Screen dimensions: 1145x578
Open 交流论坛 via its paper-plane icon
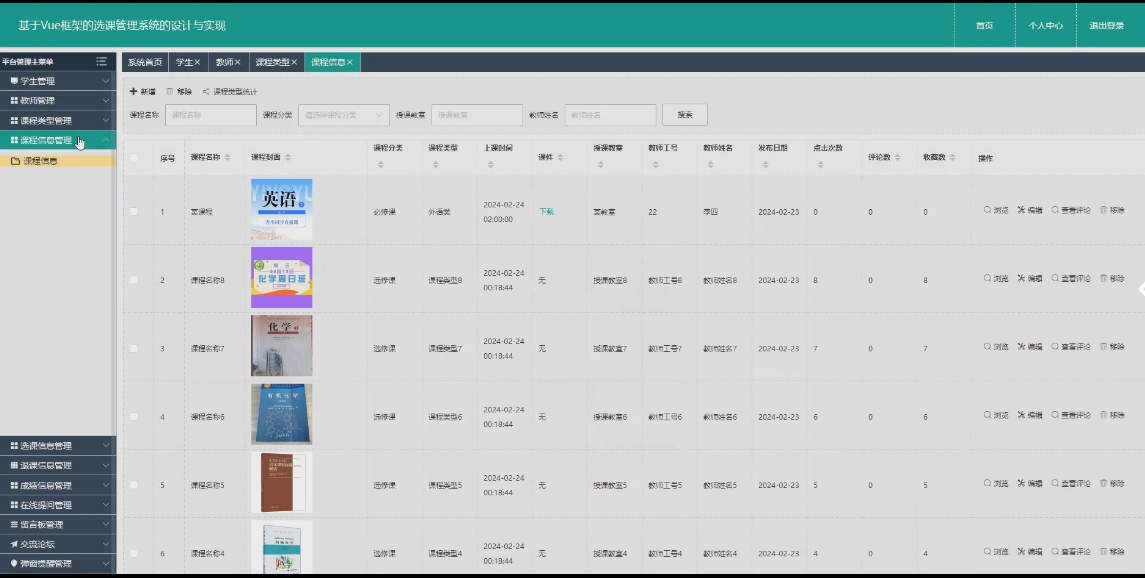tap(15, 544)
